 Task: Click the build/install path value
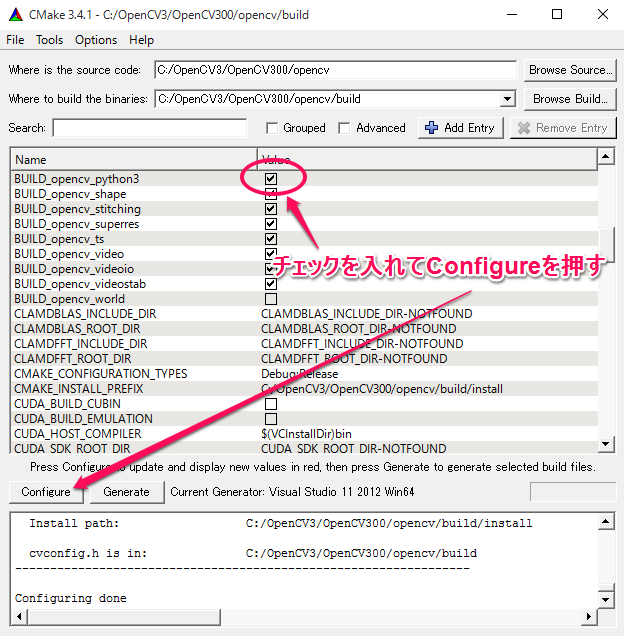(x=382, y=389)
